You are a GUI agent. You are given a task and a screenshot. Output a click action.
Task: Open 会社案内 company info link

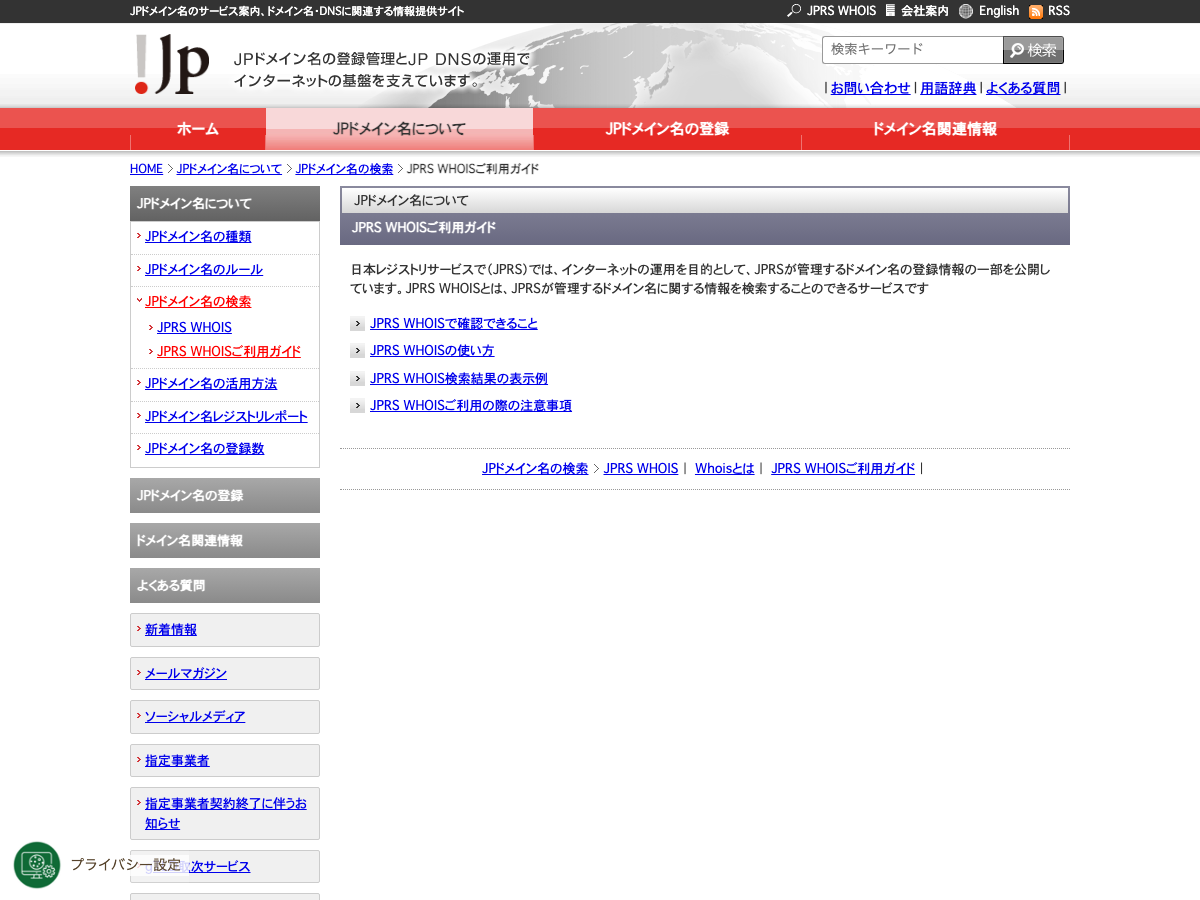pos(925,11)
